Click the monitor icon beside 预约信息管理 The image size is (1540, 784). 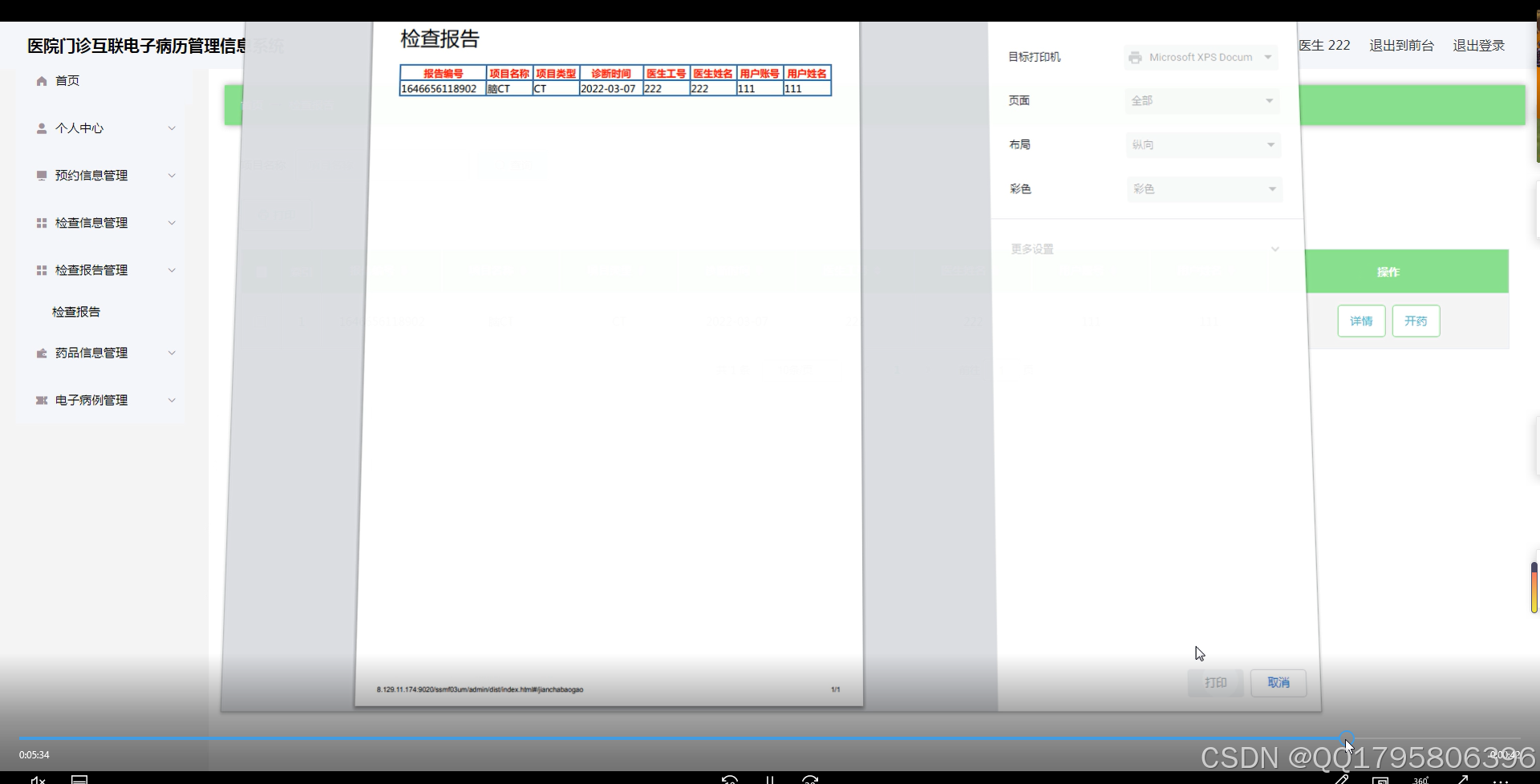tap(42, 176)
